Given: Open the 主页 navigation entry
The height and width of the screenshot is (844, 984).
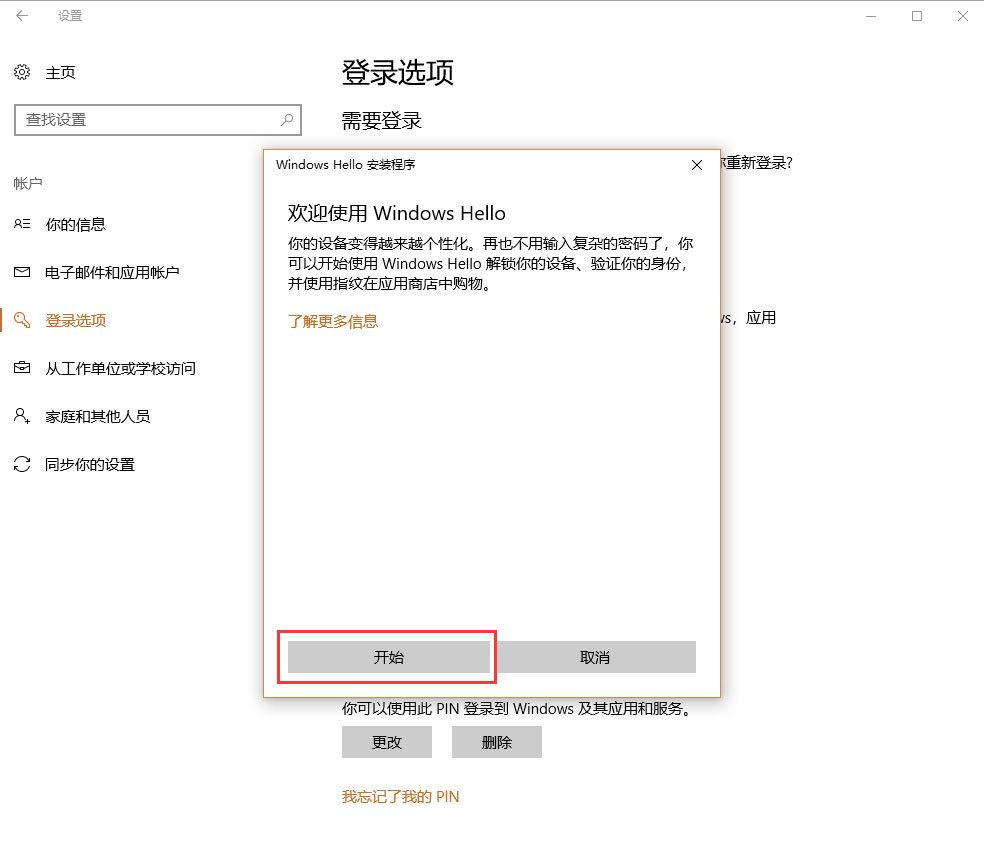Looking at the screenshot, I should coord(59,72).
